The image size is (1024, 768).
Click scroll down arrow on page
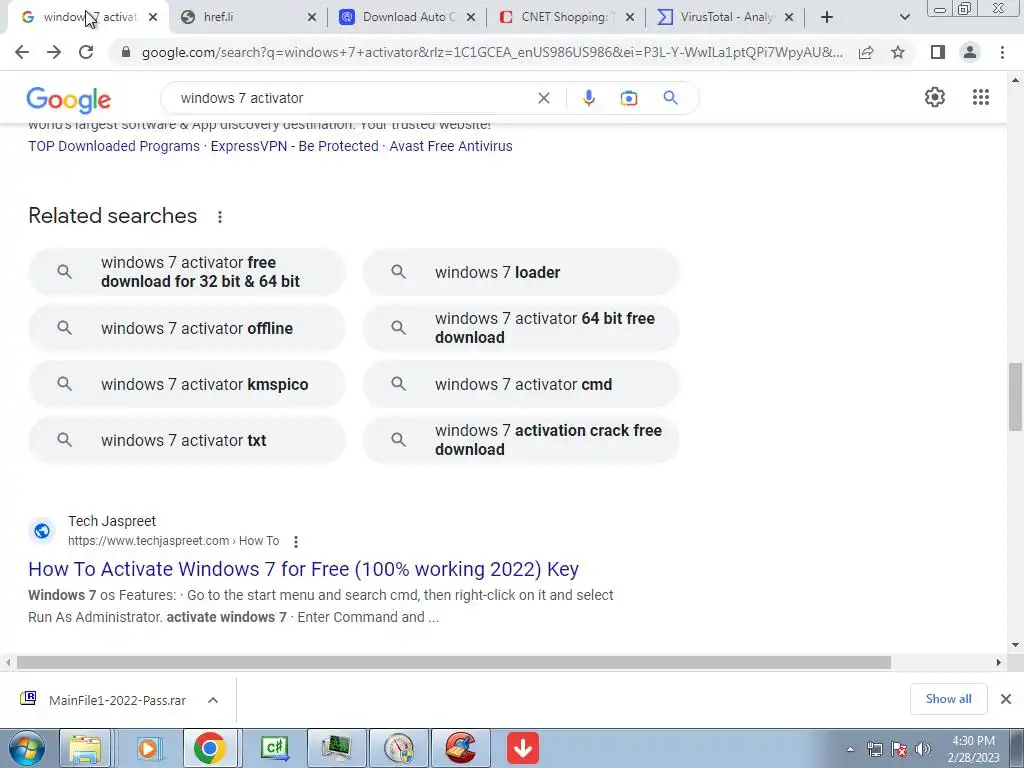(x=1015, y=645)
